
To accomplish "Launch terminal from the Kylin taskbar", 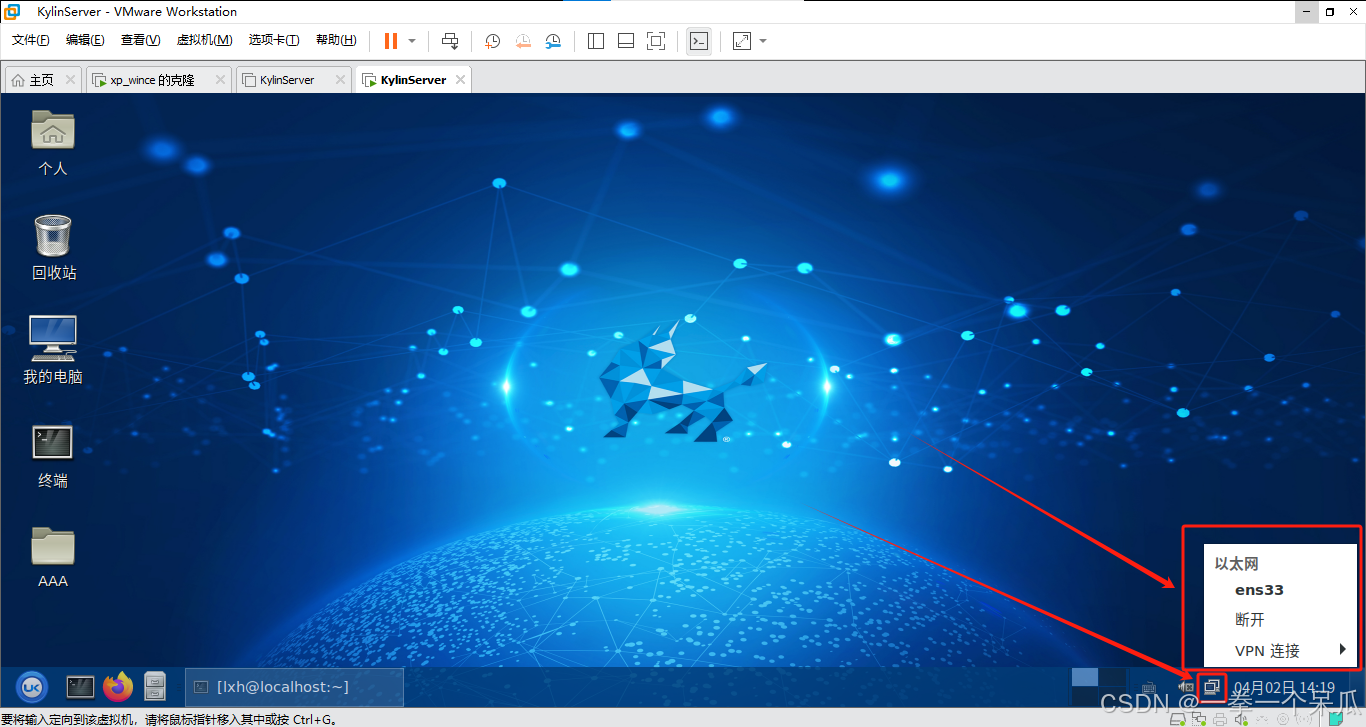I will pos(80,686).
